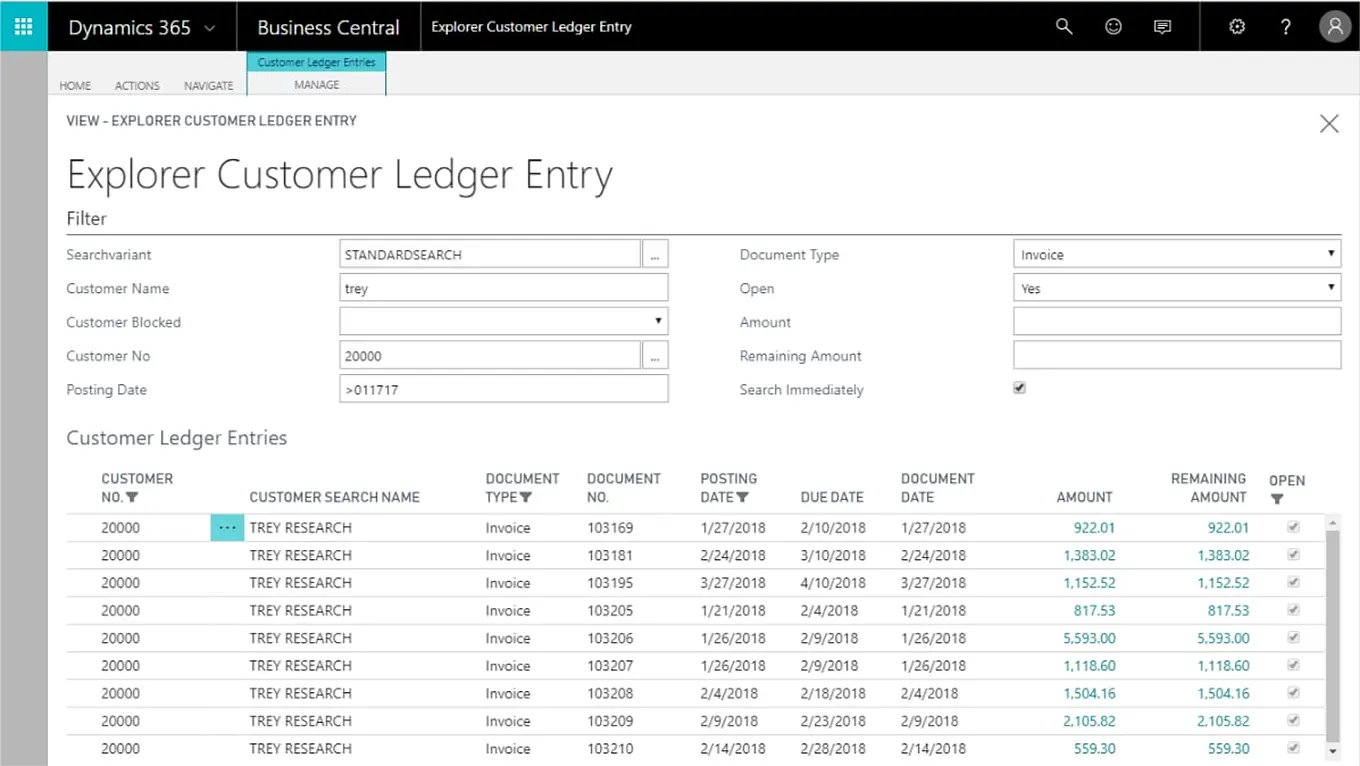The width and height of the screenshot is (1360, 766).
Task: Click the Open column filter funnel icon
Action: click(1277, 499)
